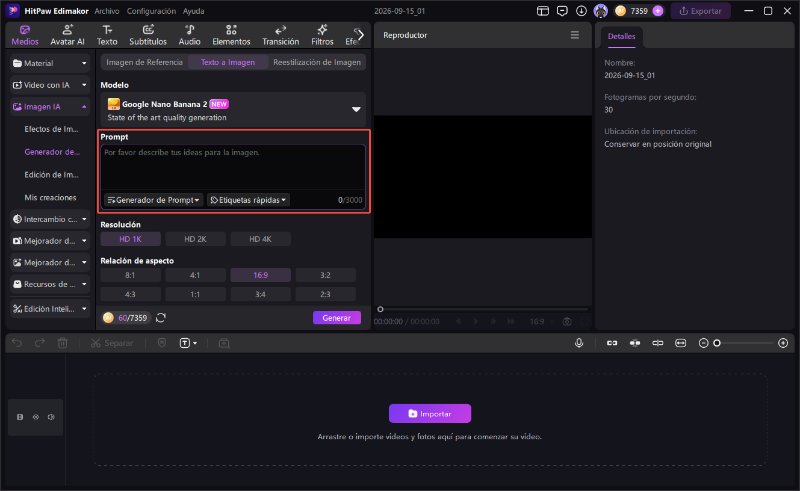800x491 pixels.
Task: Expand the Recursos de sidebar section
Action: pos(49,284)
